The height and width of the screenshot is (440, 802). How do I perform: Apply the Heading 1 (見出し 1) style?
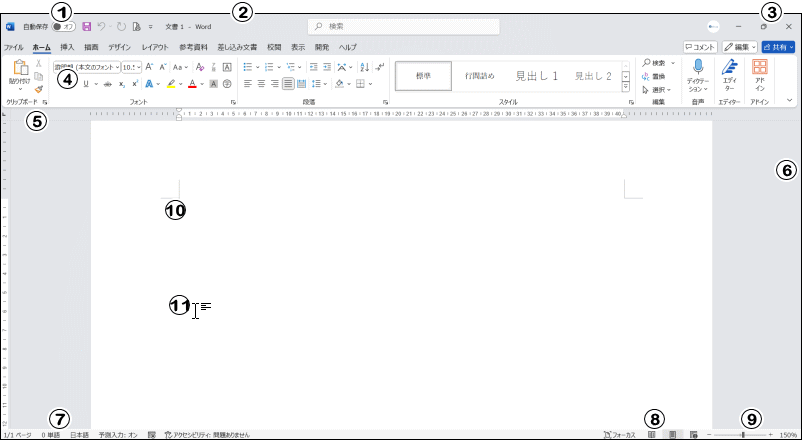click(537, 76)
